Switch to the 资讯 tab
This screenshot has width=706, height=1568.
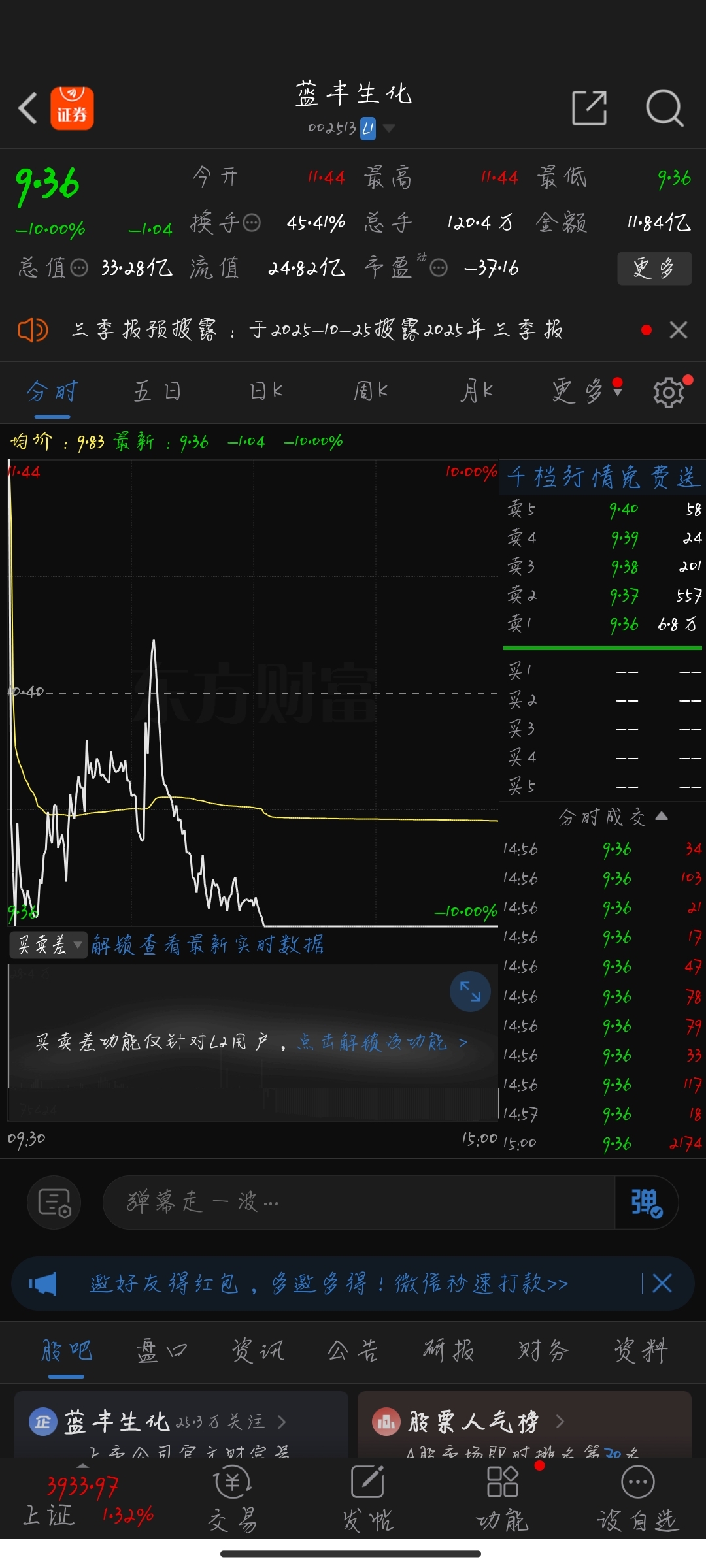[258, 1350]
